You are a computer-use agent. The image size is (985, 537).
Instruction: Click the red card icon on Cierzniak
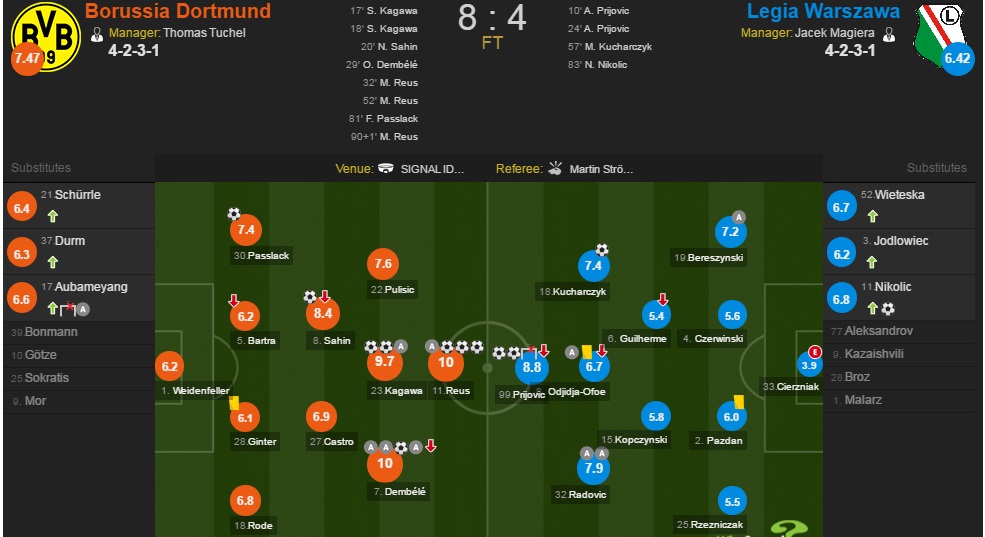815,352
